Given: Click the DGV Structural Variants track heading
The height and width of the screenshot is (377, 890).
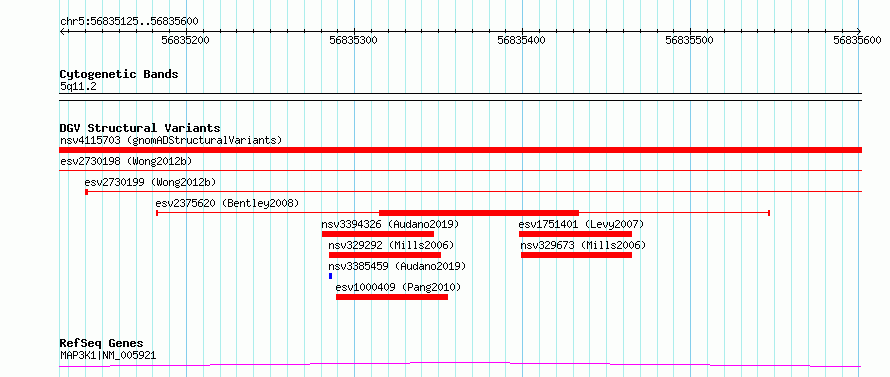Looking at the screenshot, I should pos(140,128).
